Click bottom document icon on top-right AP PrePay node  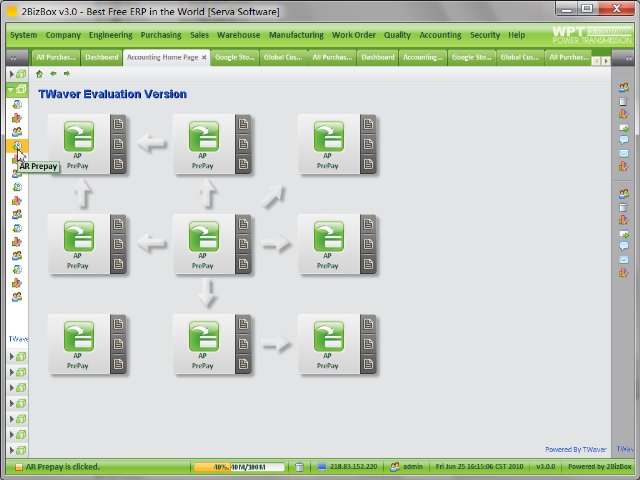(368, 164)
